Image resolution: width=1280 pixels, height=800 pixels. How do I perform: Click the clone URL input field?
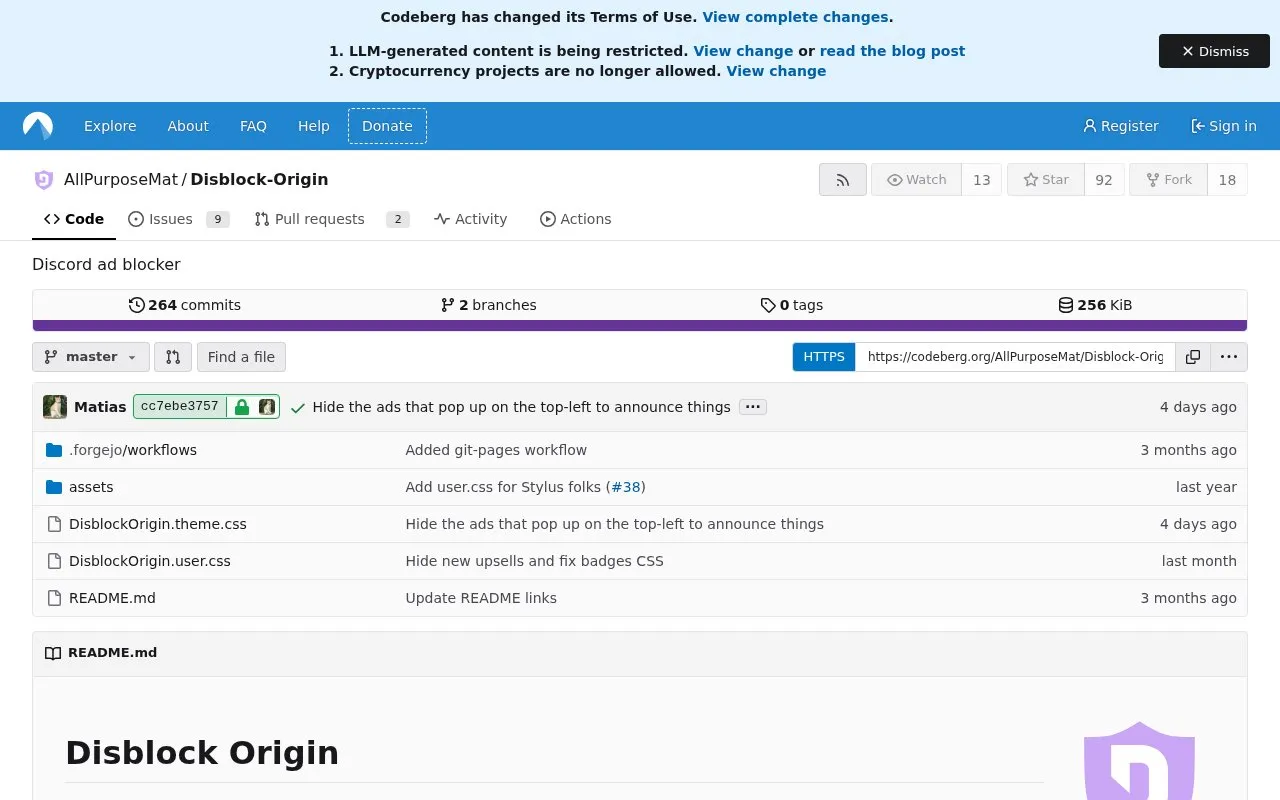pos(1015,357)
